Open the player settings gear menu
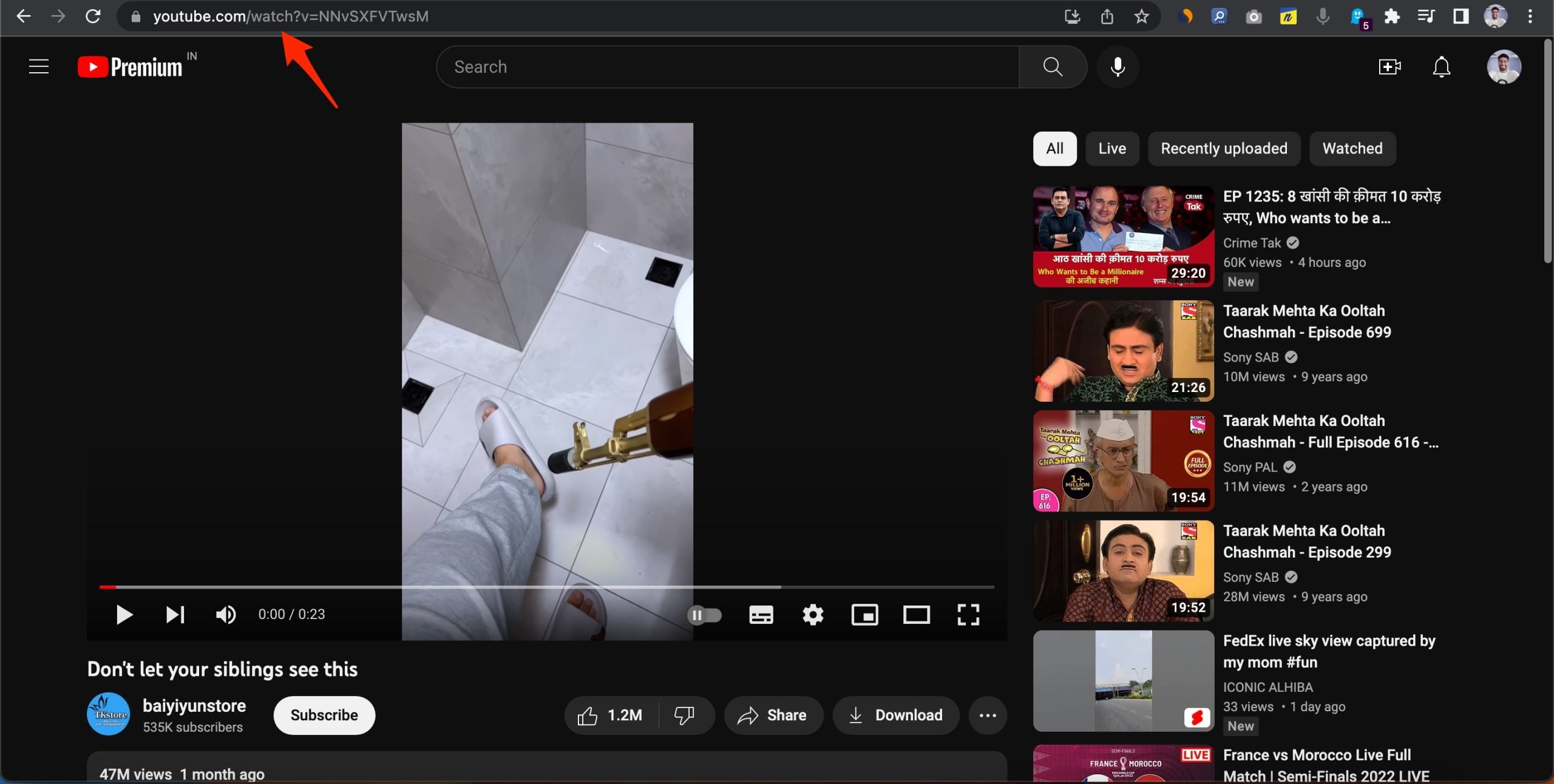This screenshot has width=1554, height=784. pyautogui.click(x=813, y=615)
